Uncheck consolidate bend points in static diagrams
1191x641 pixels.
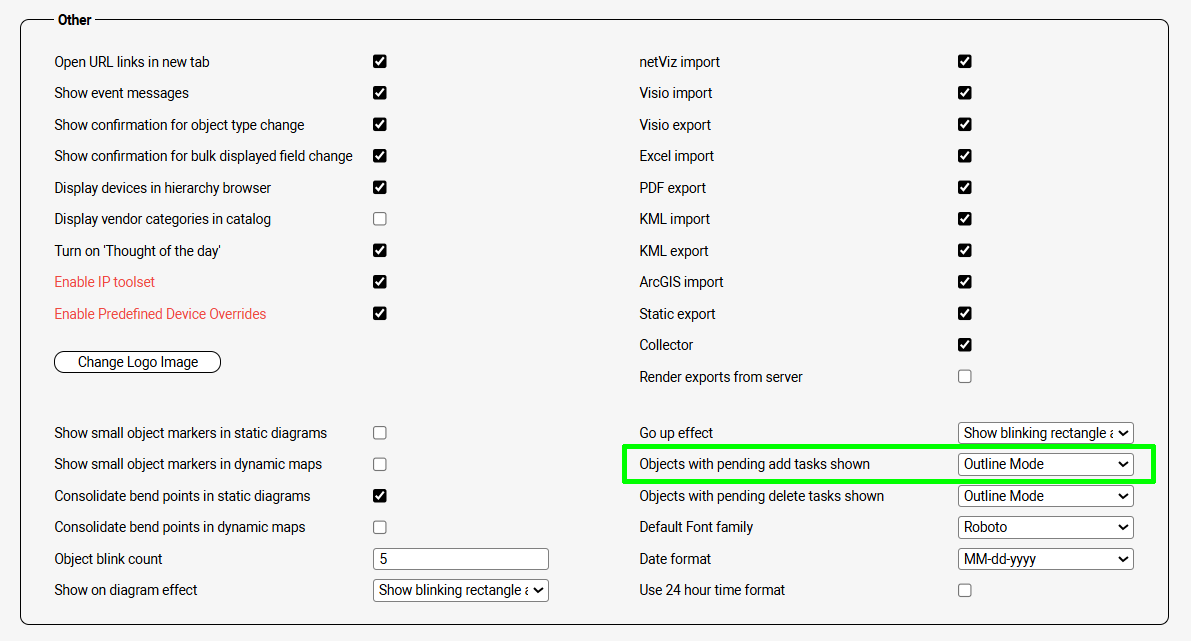pyautogui.click(x=380, y=496)
